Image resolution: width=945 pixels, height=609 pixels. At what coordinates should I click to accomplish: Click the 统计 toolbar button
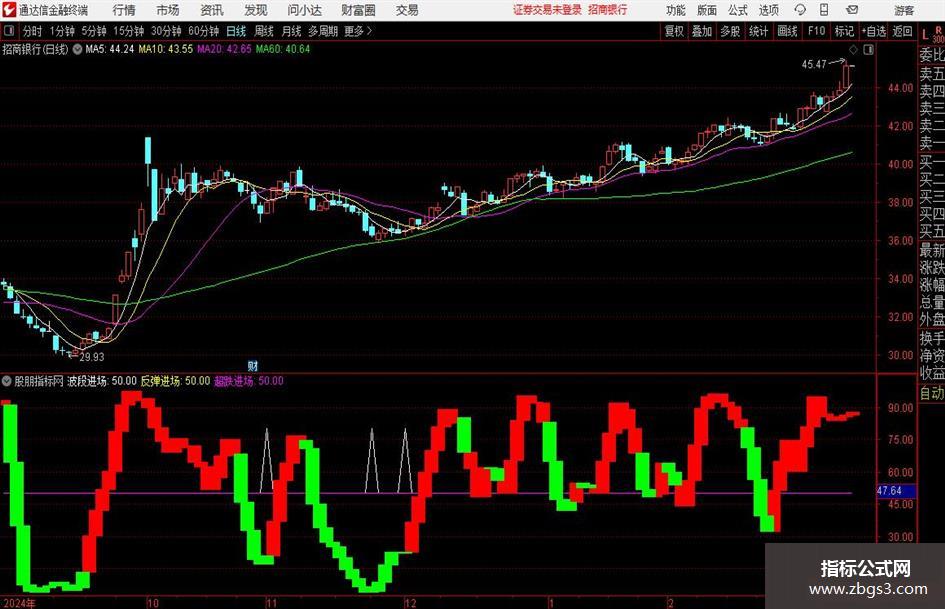[x=758, y=31]
